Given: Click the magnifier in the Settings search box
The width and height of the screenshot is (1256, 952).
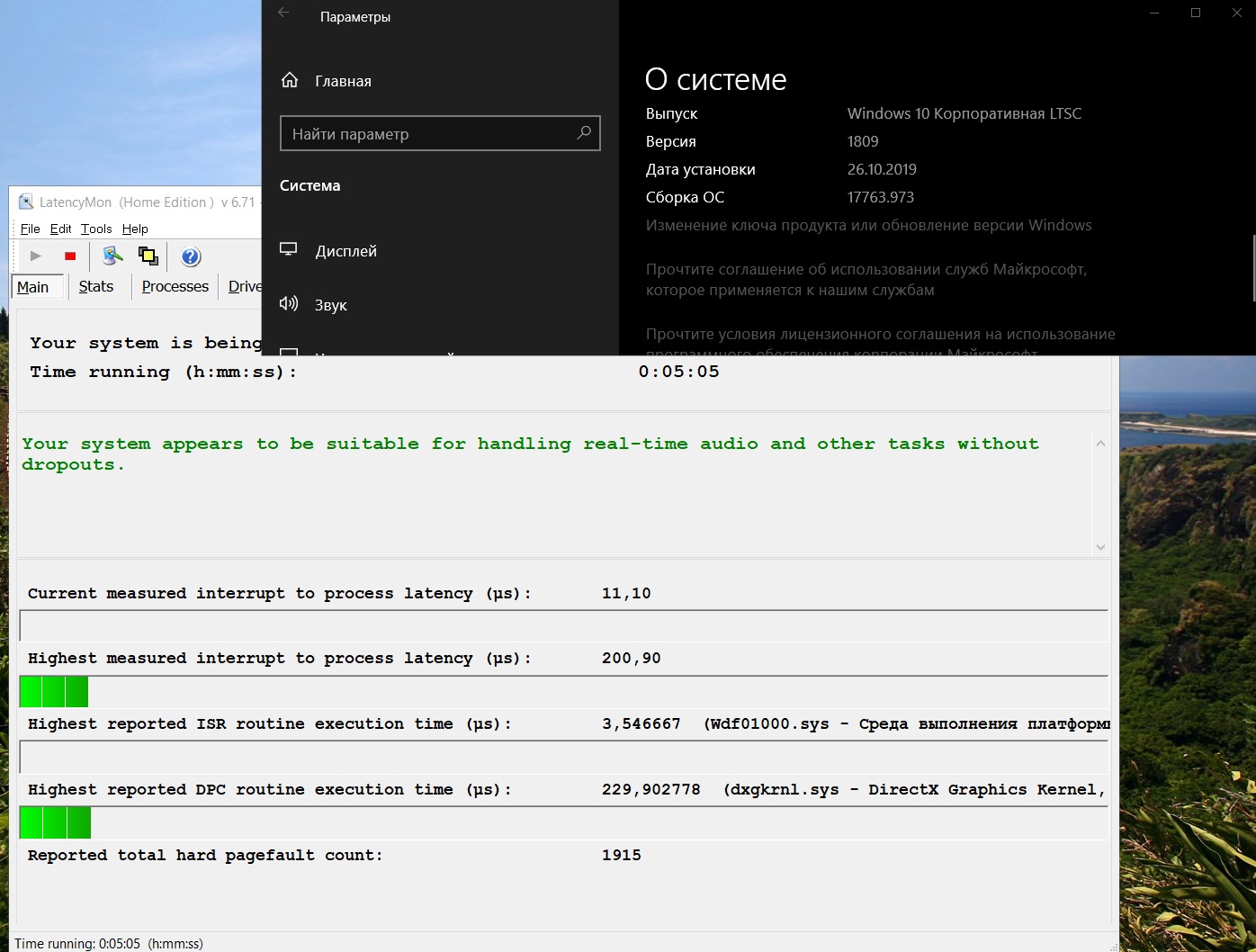Looking at the screenshot, I should tap(584, 133).
